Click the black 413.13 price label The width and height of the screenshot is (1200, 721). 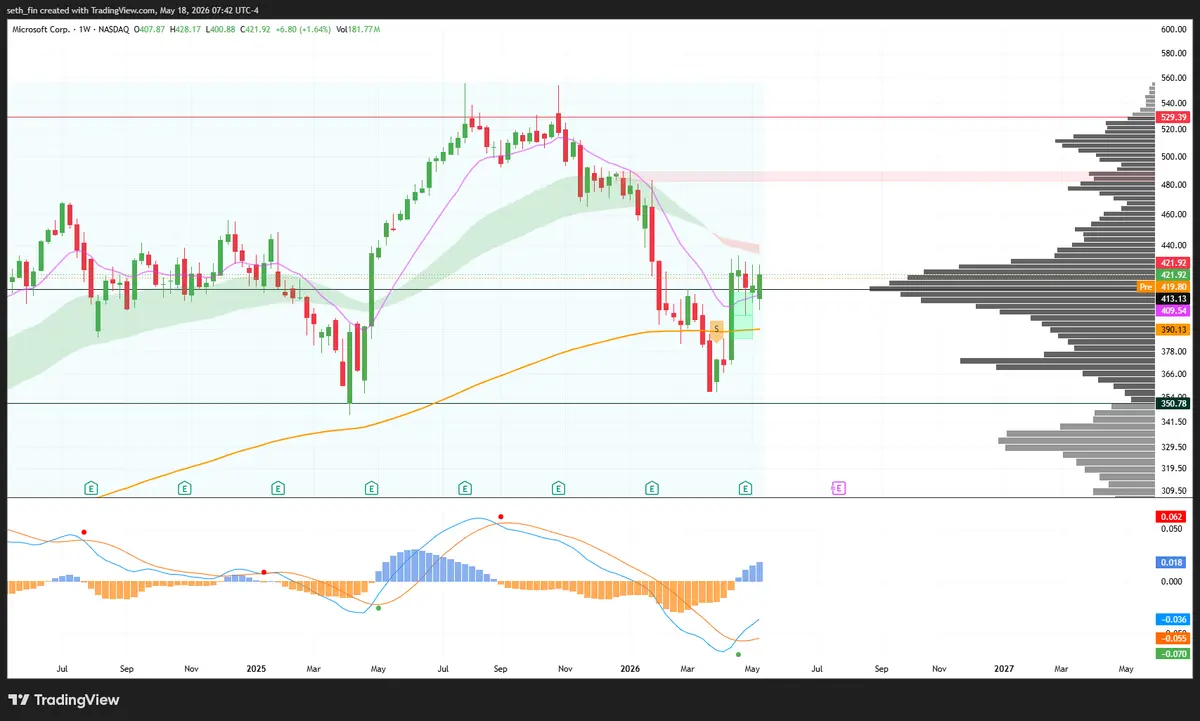1172,299
